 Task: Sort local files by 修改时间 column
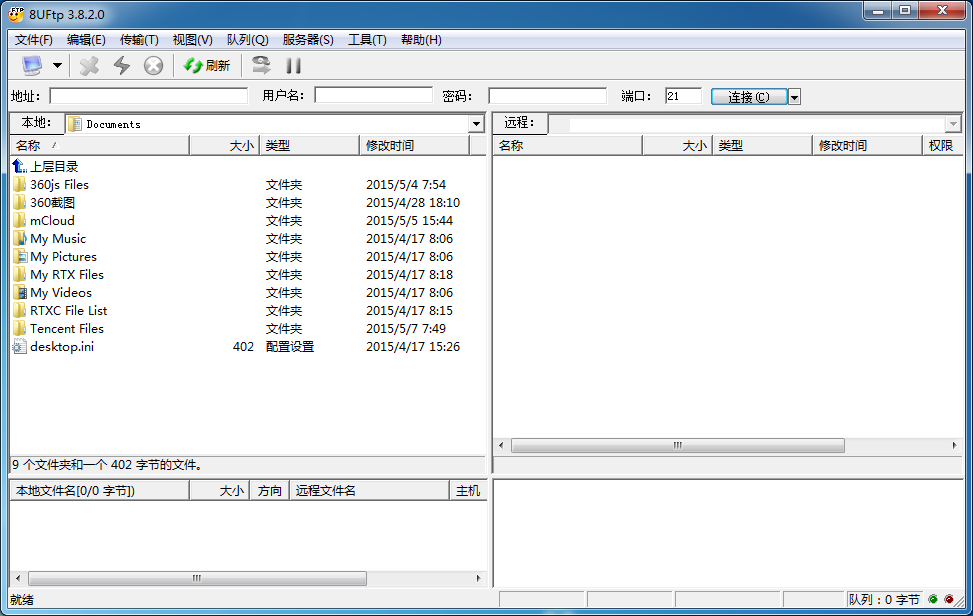point(412,146)
